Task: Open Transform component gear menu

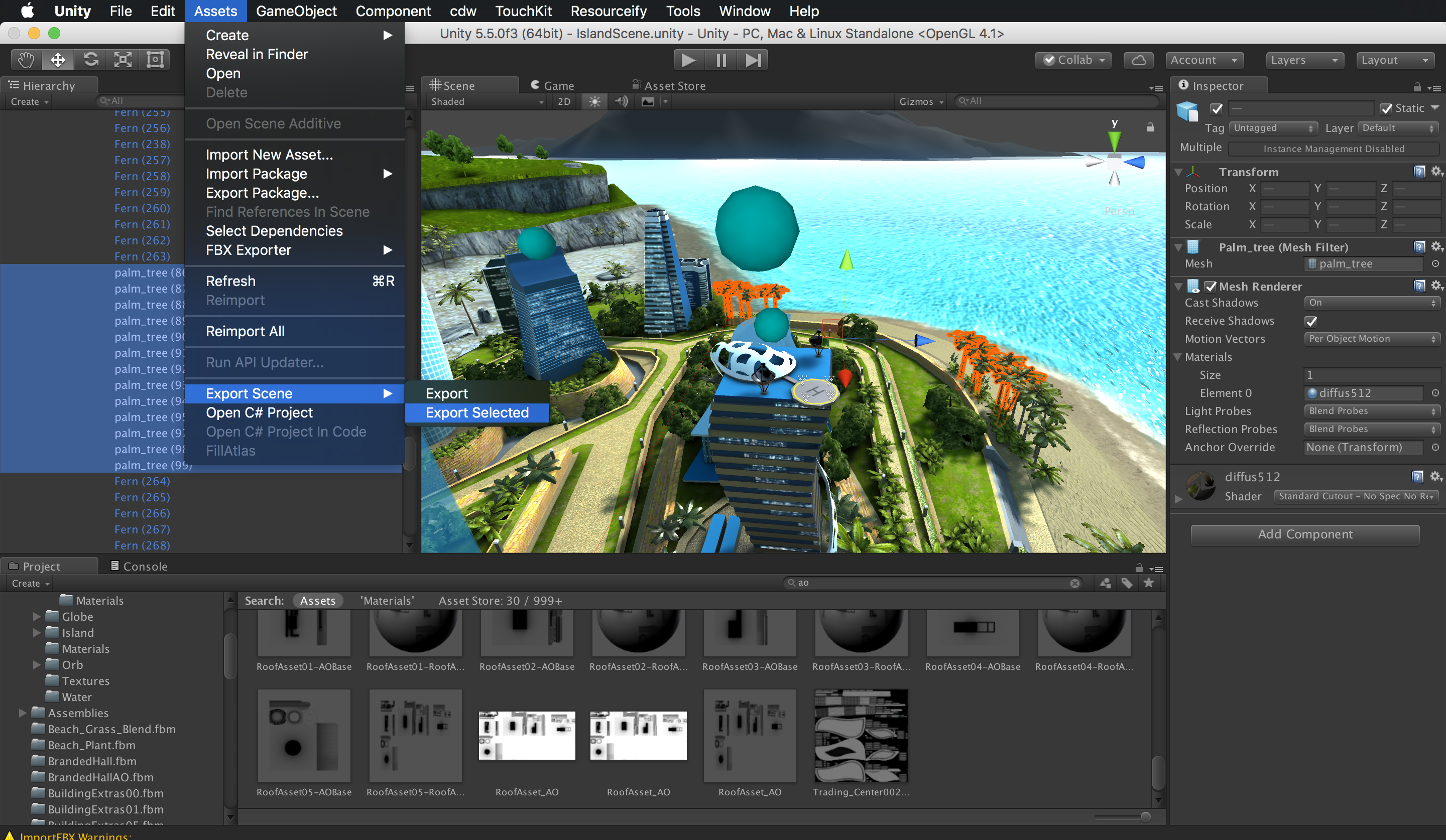Action: pyautogui.click(x=1436, y=172)
